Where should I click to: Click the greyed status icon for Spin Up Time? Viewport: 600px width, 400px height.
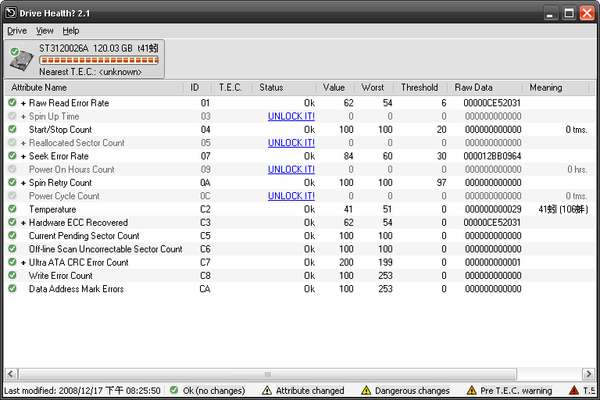12,116
